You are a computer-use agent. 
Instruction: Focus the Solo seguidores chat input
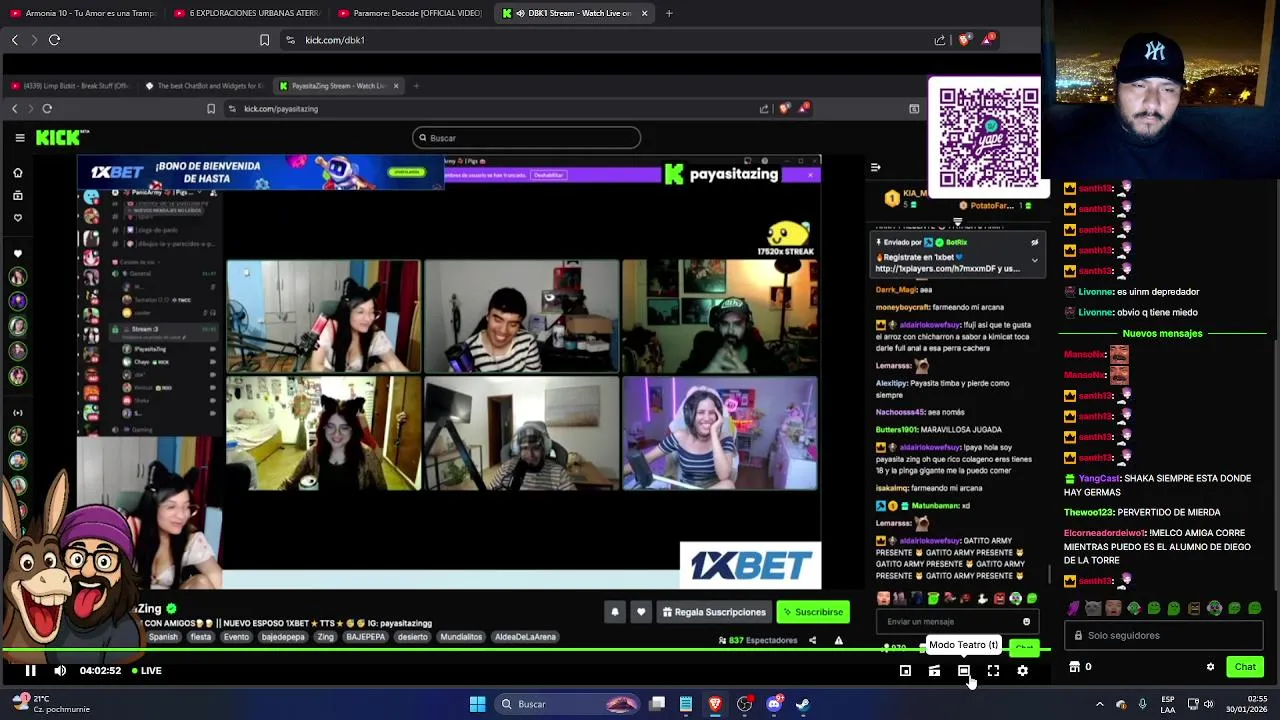click(1163, 635)
